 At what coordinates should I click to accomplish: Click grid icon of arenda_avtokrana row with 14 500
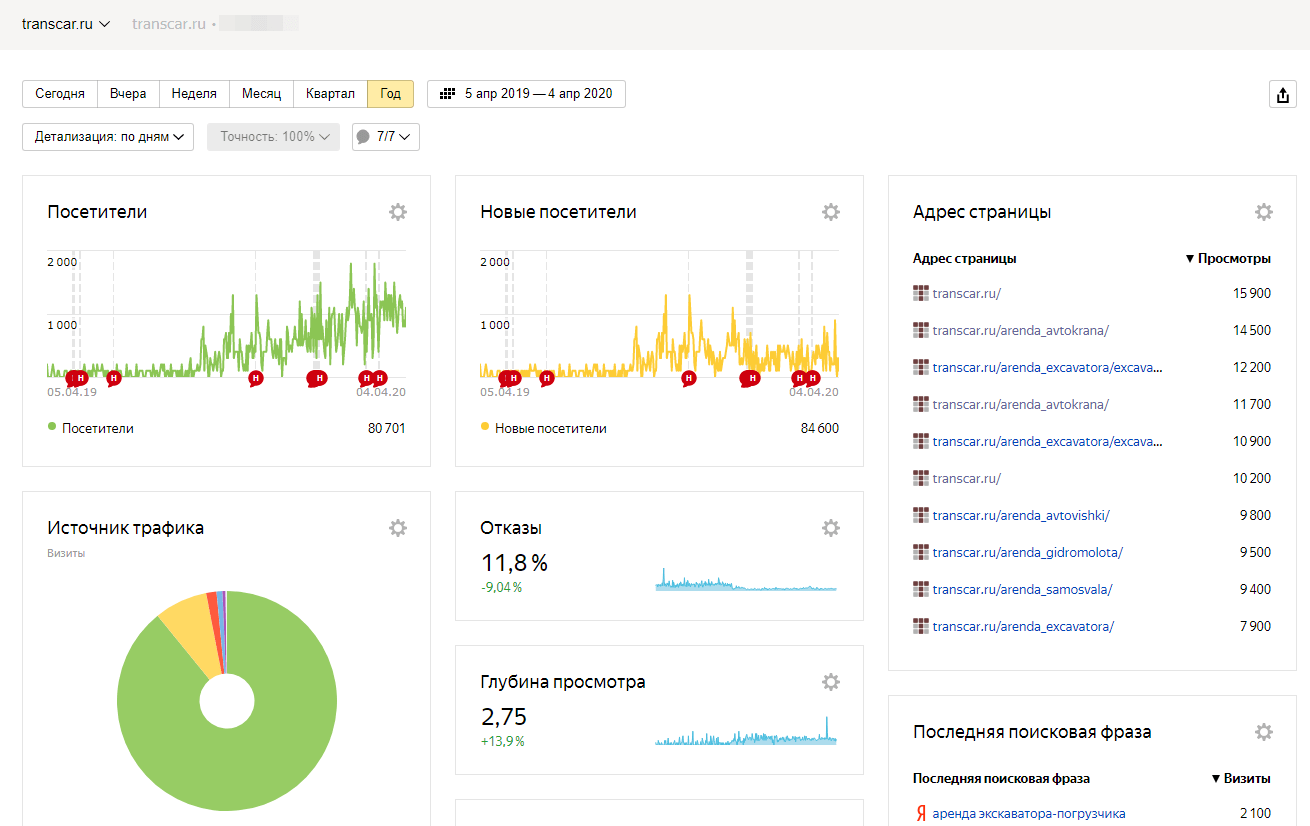coord(921,331)
